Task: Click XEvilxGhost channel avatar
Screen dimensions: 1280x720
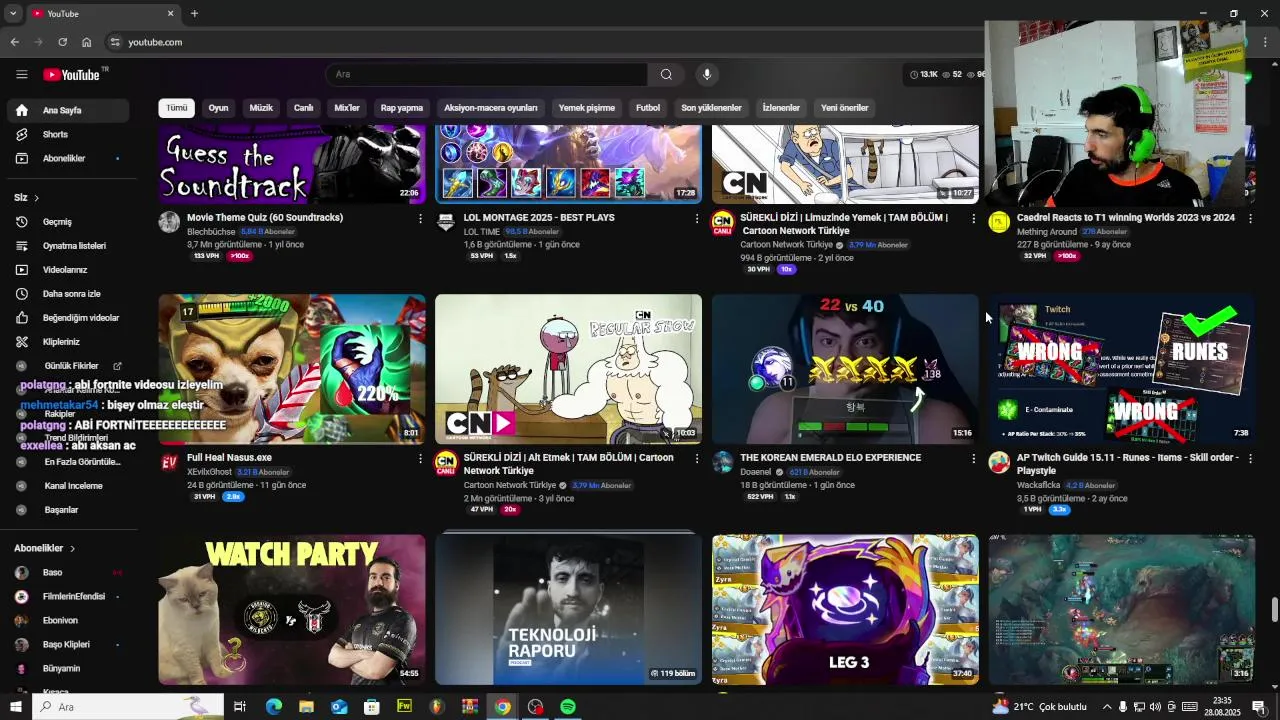Action: tap(169, 462)
